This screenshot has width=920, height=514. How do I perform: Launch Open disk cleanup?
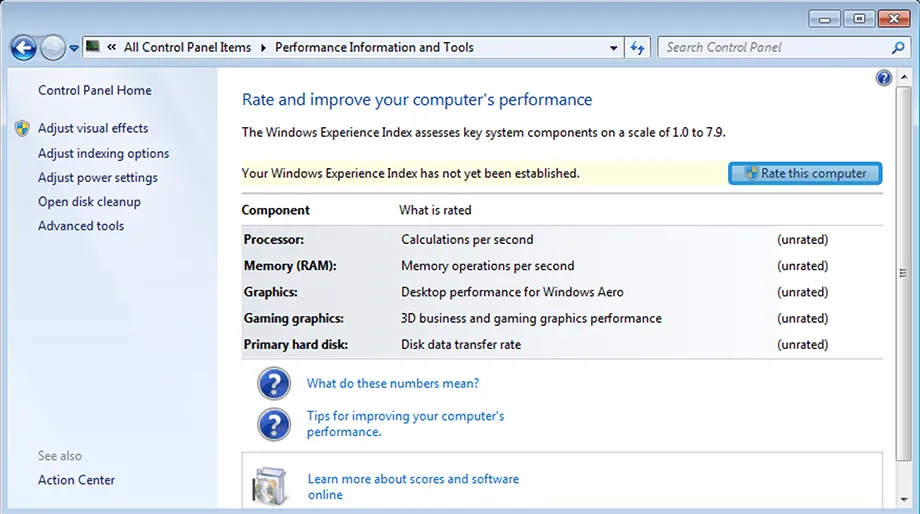[89, 201]
